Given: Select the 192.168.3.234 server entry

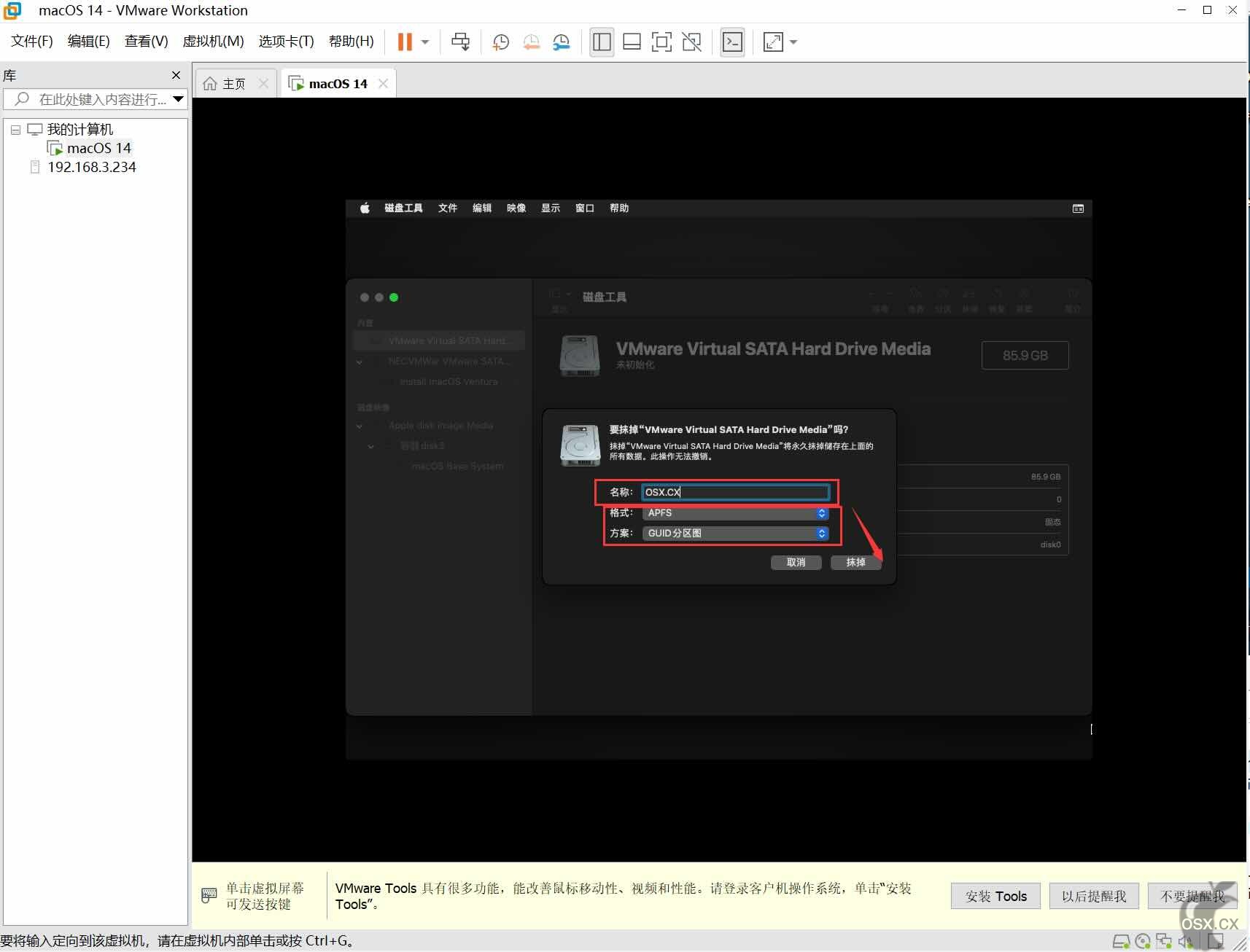Looking at the screenshot, I should pos(92,167).
